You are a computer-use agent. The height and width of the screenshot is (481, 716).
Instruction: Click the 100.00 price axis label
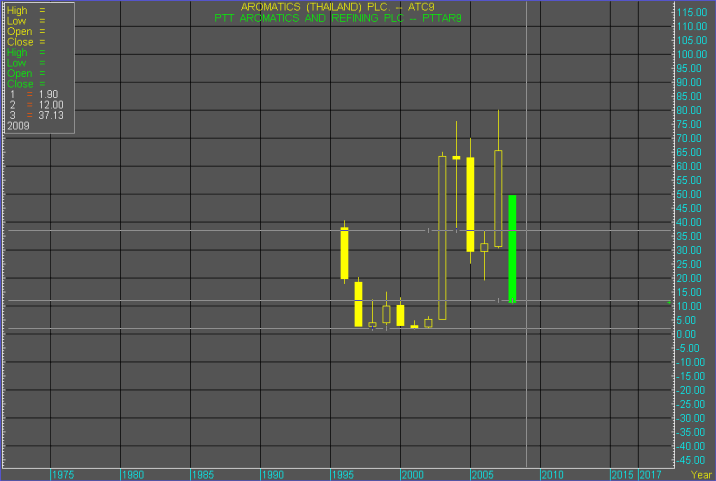tap(691, 54)
